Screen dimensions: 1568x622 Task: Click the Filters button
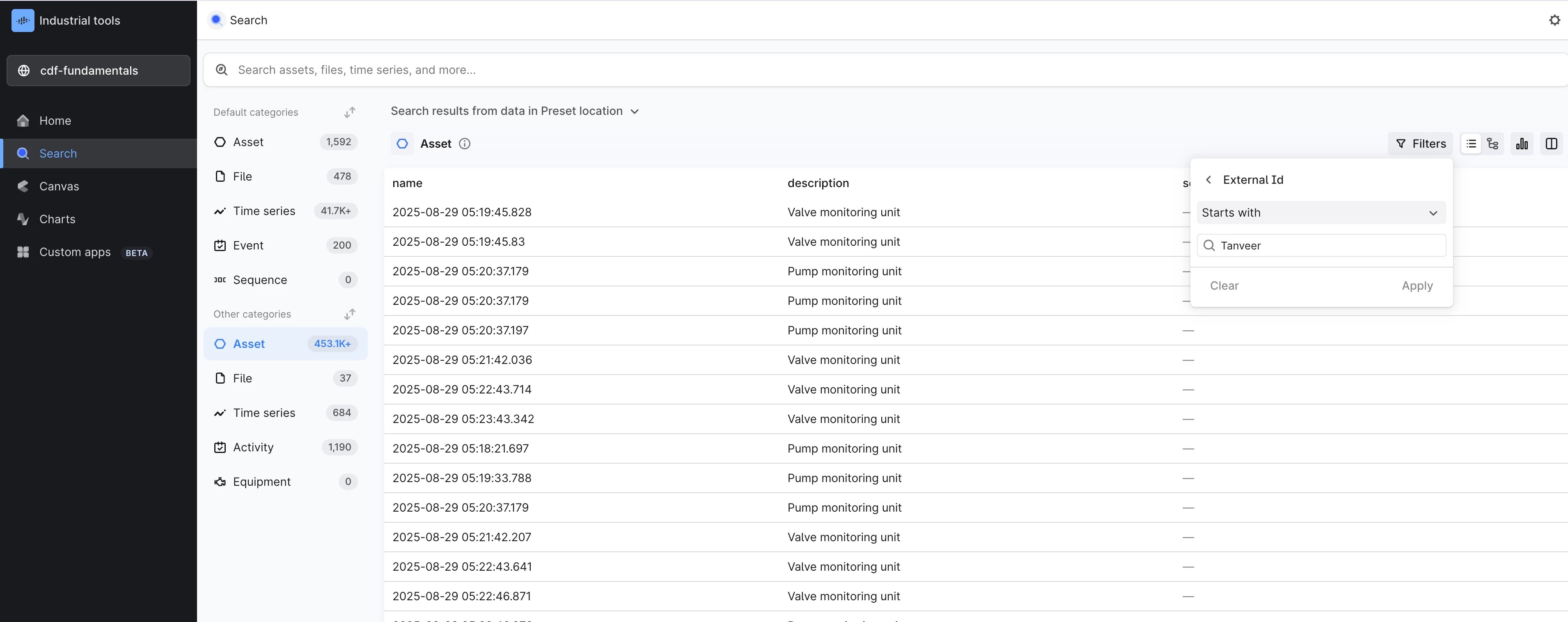tap(1420, 144)
